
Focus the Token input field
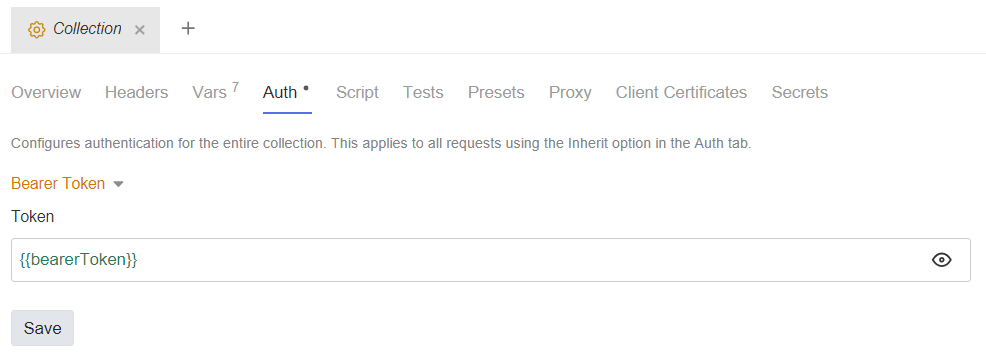[x=491, y=260]
